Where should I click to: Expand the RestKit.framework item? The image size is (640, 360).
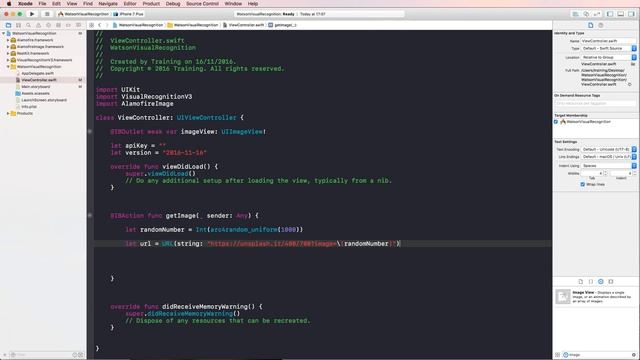[x=8, y=53]
